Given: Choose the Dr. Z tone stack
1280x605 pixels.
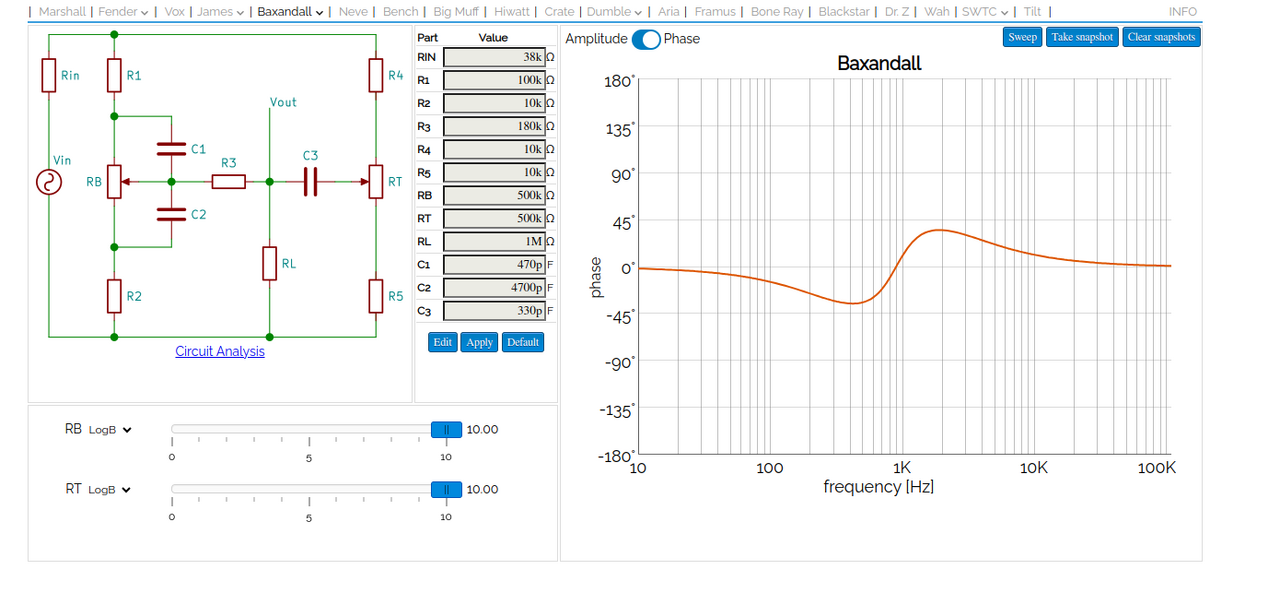Looking at the screenshot, I should (898, 12).
